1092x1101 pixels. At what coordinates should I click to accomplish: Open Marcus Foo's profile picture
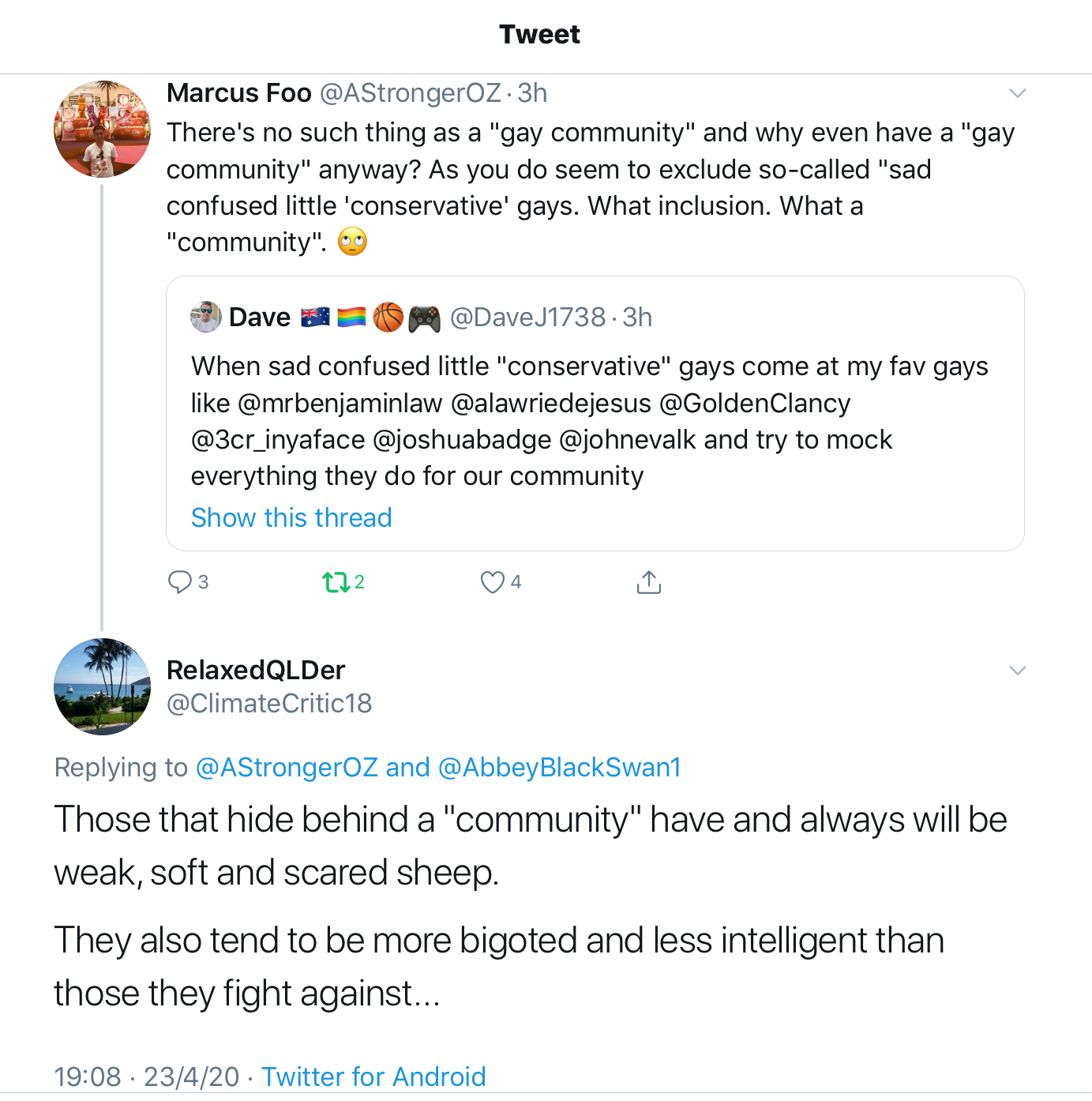(x=102, y=129)
